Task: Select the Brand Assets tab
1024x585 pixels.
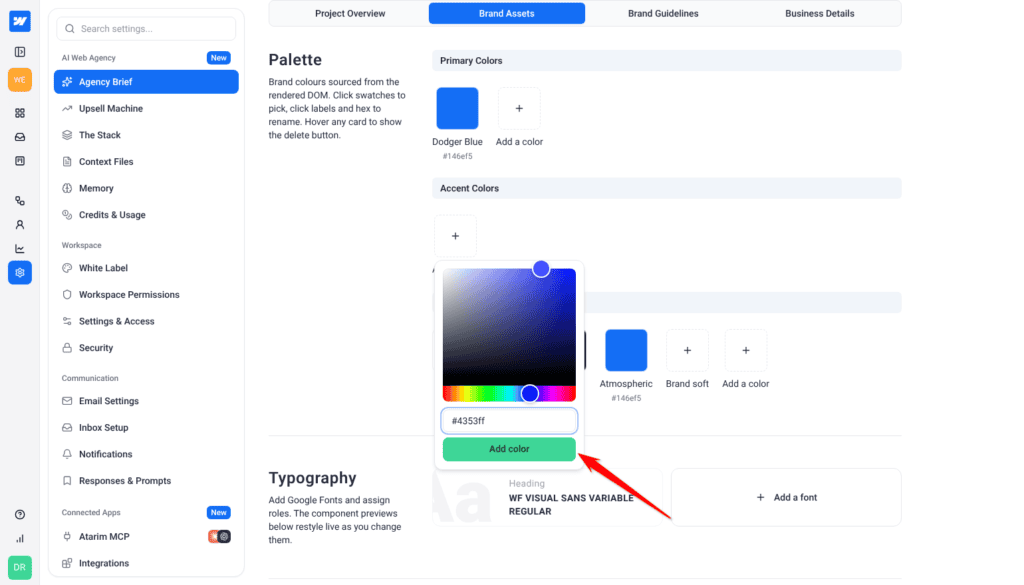Action: (x=507, y=13)
